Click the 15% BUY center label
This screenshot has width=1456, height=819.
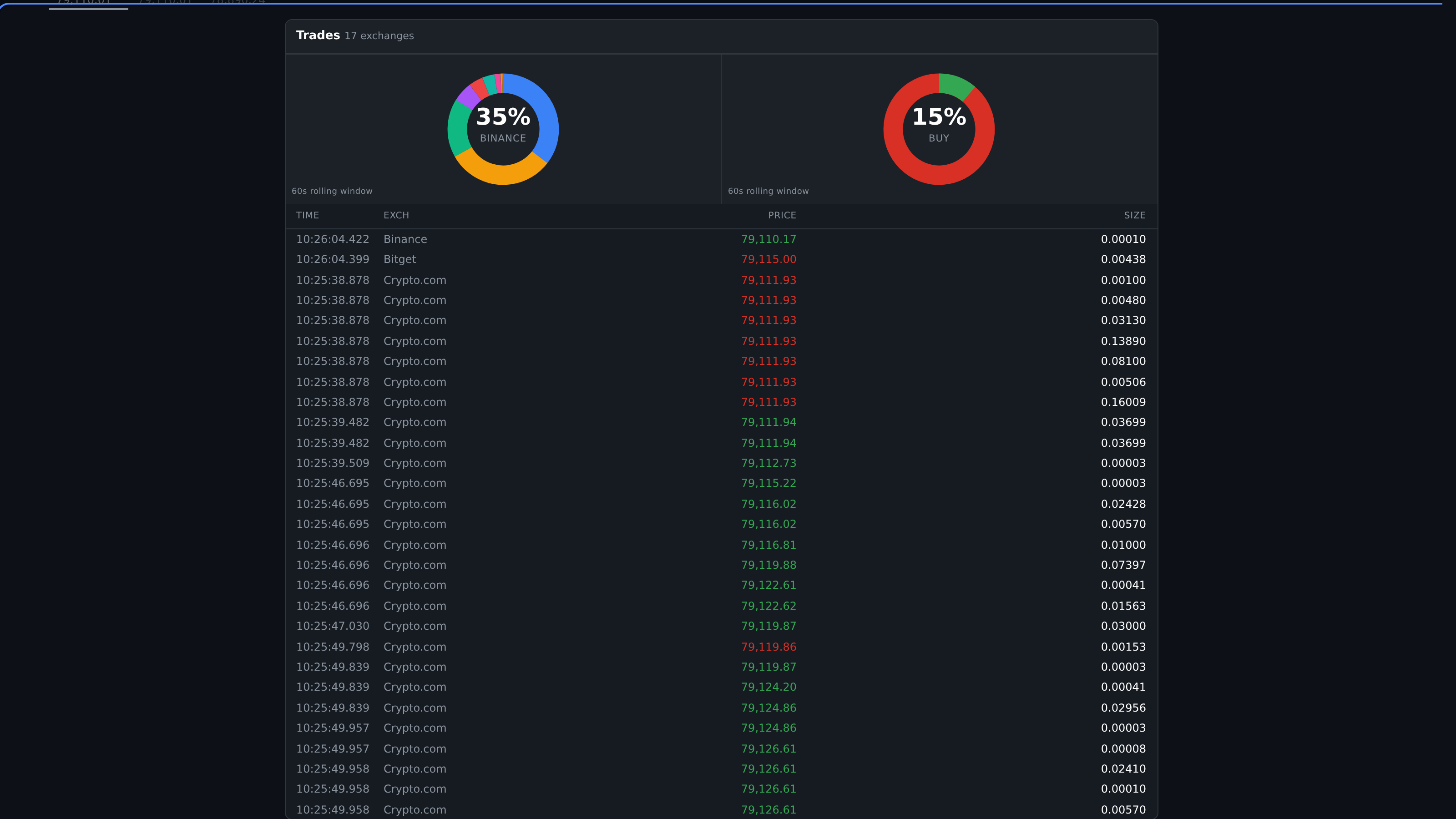tap(939, 124)
